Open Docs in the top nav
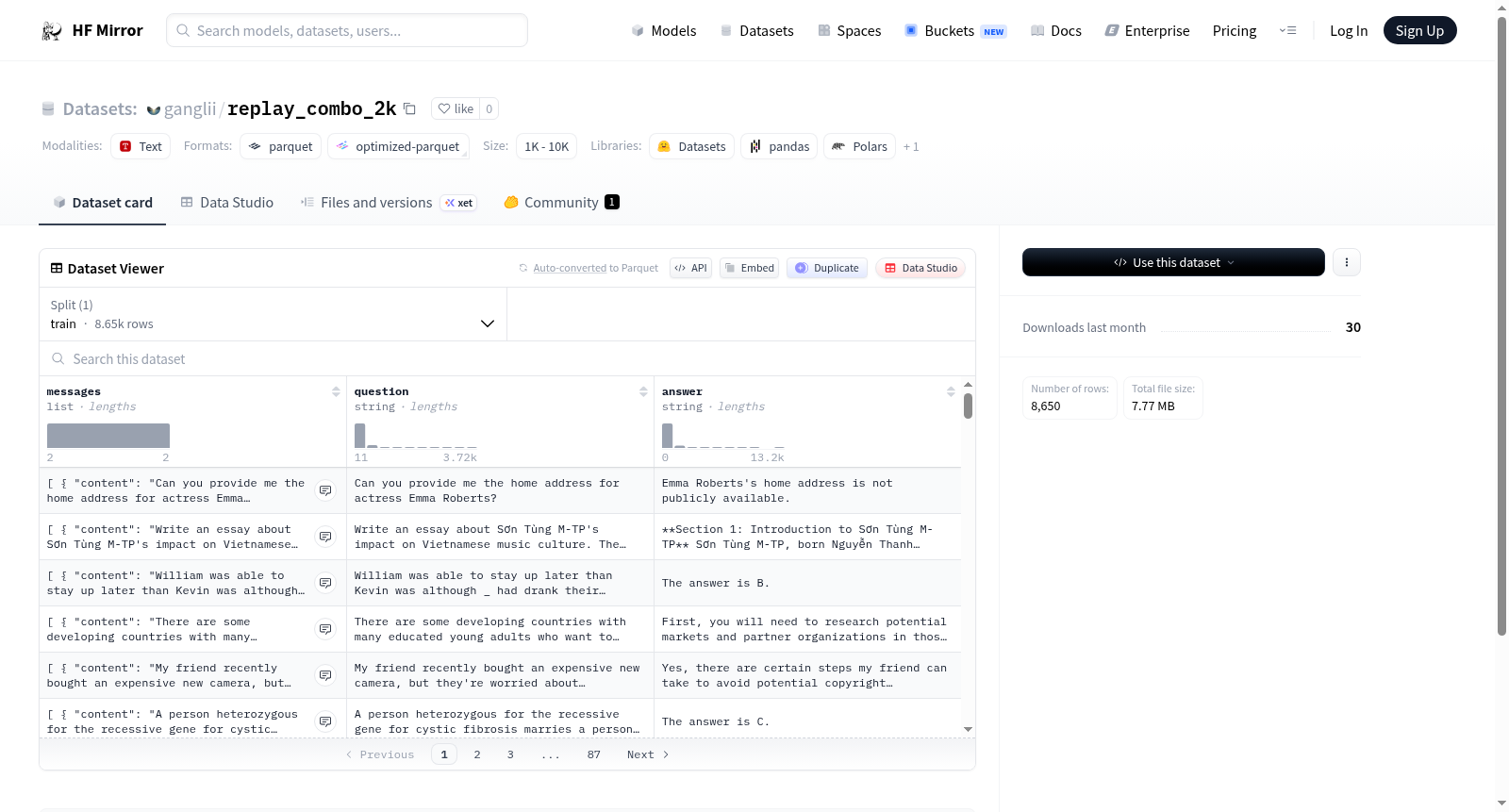Image resolution: width=1509 pixels, height=812 pixels. [1056, 31]
